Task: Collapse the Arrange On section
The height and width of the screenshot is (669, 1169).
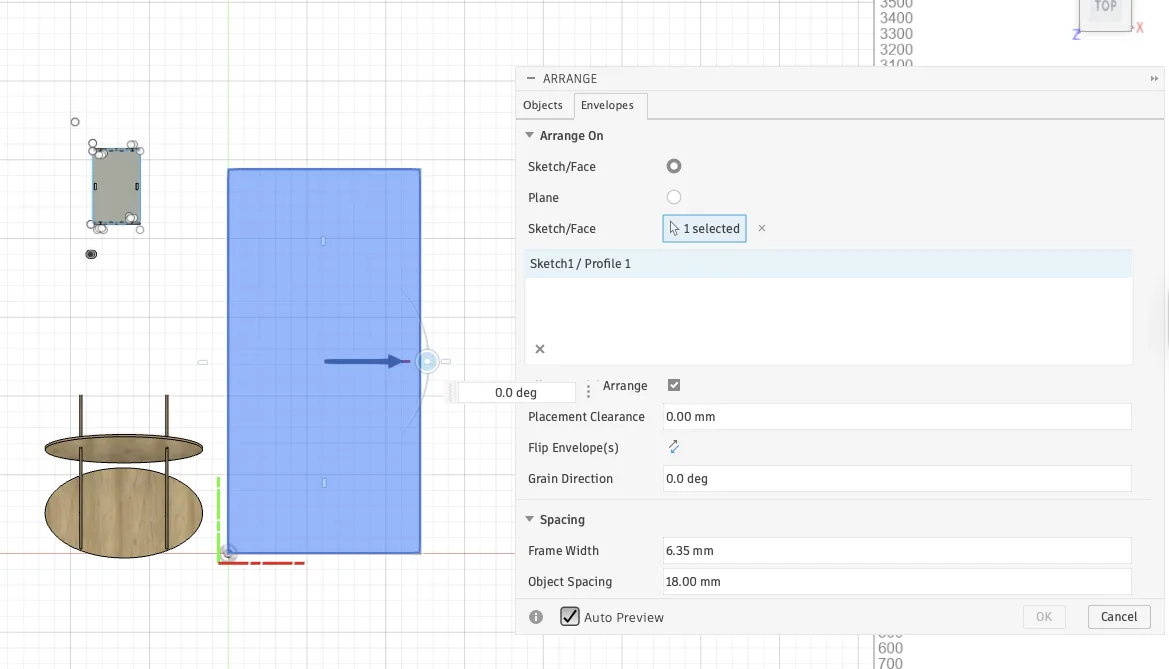Action: click(529, 135)
